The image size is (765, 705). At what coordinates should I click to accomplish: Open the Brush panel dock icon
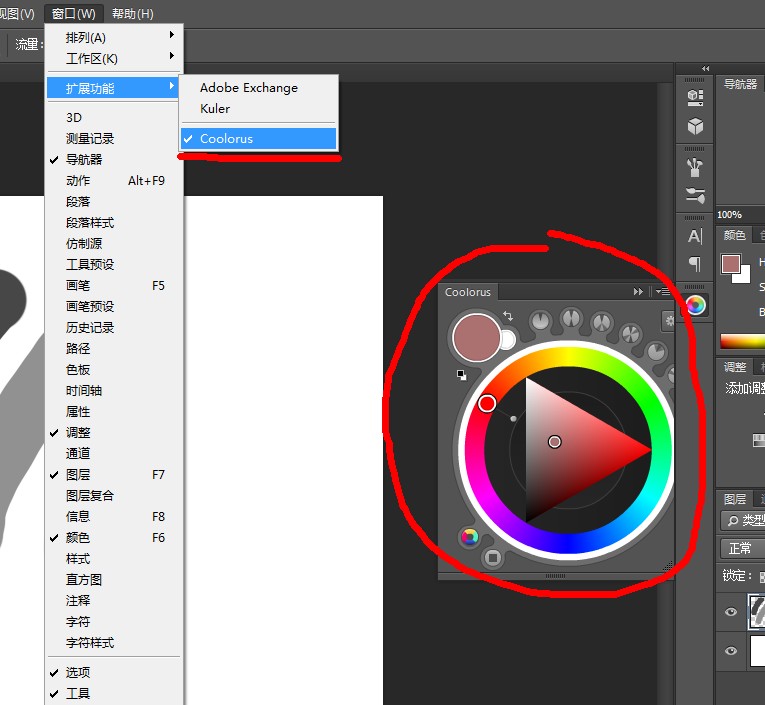click(x=695, y=196)
